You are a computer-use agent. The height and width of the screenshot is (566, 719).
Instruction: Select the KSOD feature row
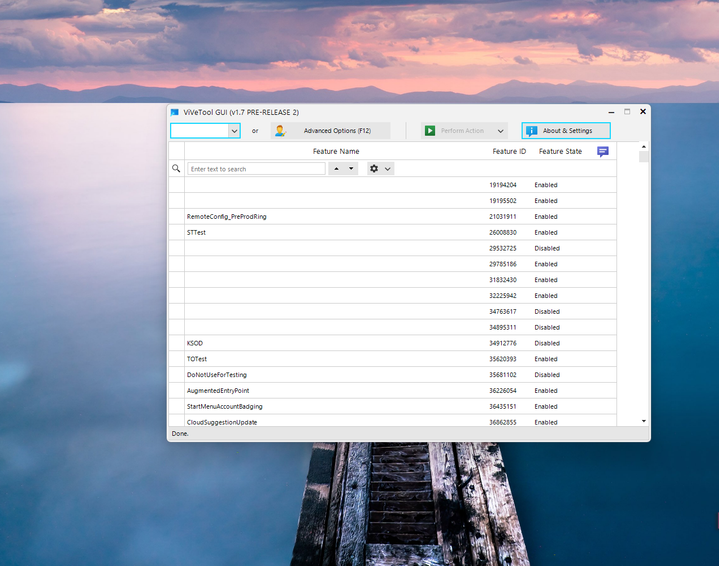[195, 343]
